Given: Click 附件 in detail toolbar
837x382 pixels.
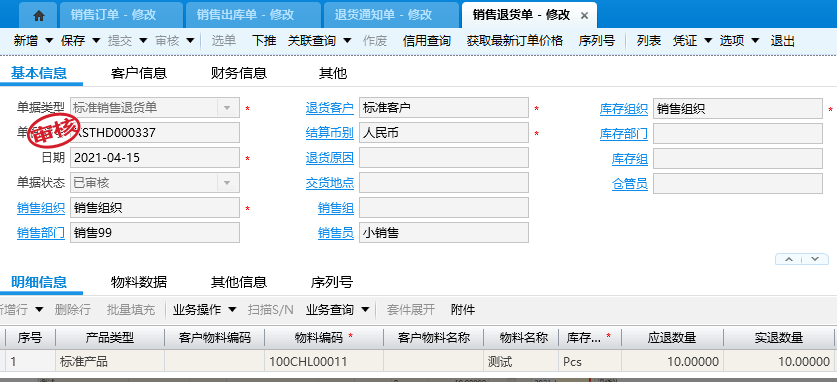Looking at the screenshot, I should coord(463,309).
